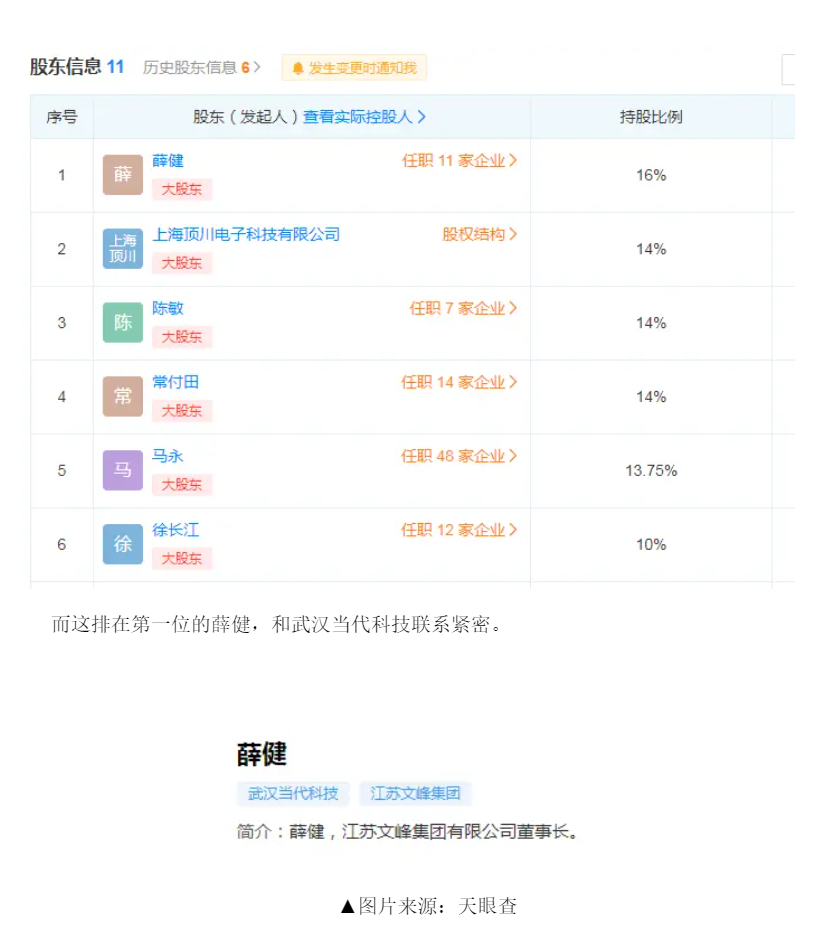Image resolution: width=815 pixels, height=938 pixels.
Task: Open 上海顶川电子科技有限公司 company link
Action: (x=246, y=235)
